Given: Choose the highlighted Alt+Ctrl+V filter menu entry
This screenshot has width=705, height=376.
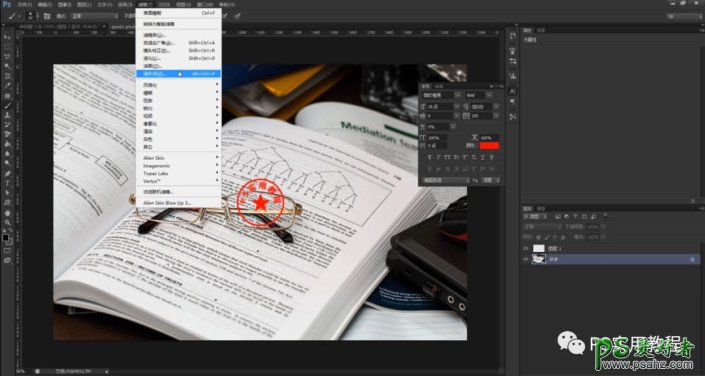Looking at the screenshot, I should tap(179, 74).
